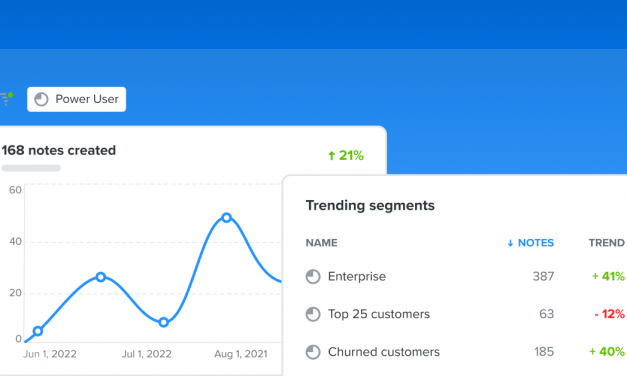627x376 pixels.
Task: Click the 168 notes created heading
Action: (58, 150)
